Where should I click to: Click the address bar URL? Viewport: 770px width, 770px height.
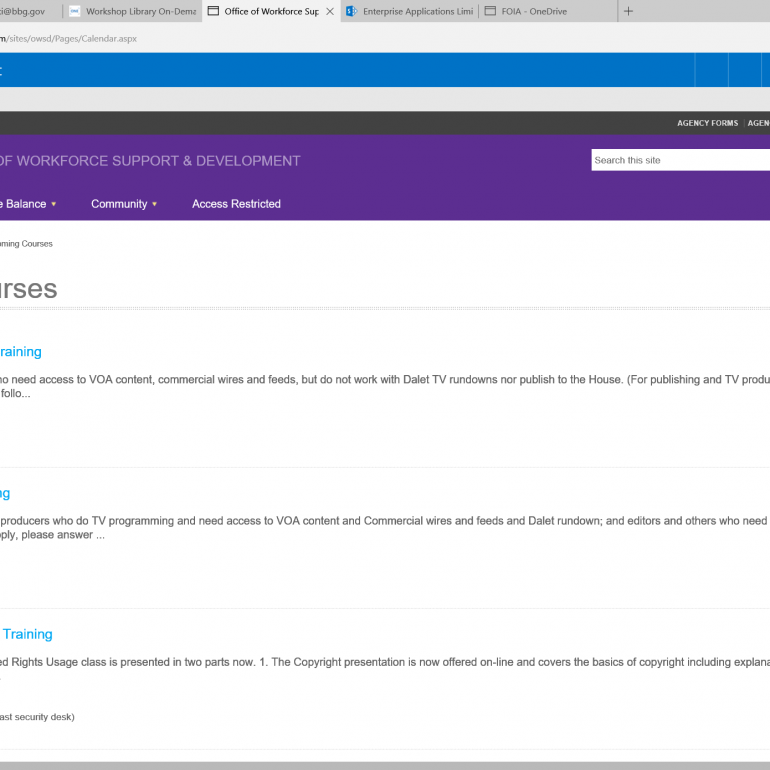coord(68,39)
